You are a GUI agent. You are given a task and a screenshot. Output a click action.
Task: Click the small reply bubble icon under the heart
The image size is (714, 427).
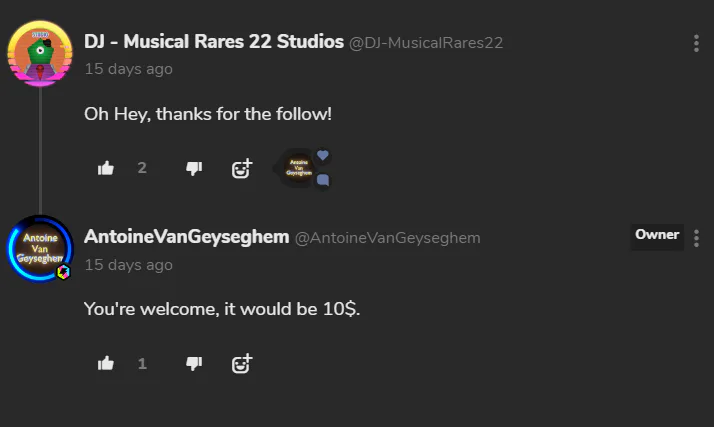[323, 181]
